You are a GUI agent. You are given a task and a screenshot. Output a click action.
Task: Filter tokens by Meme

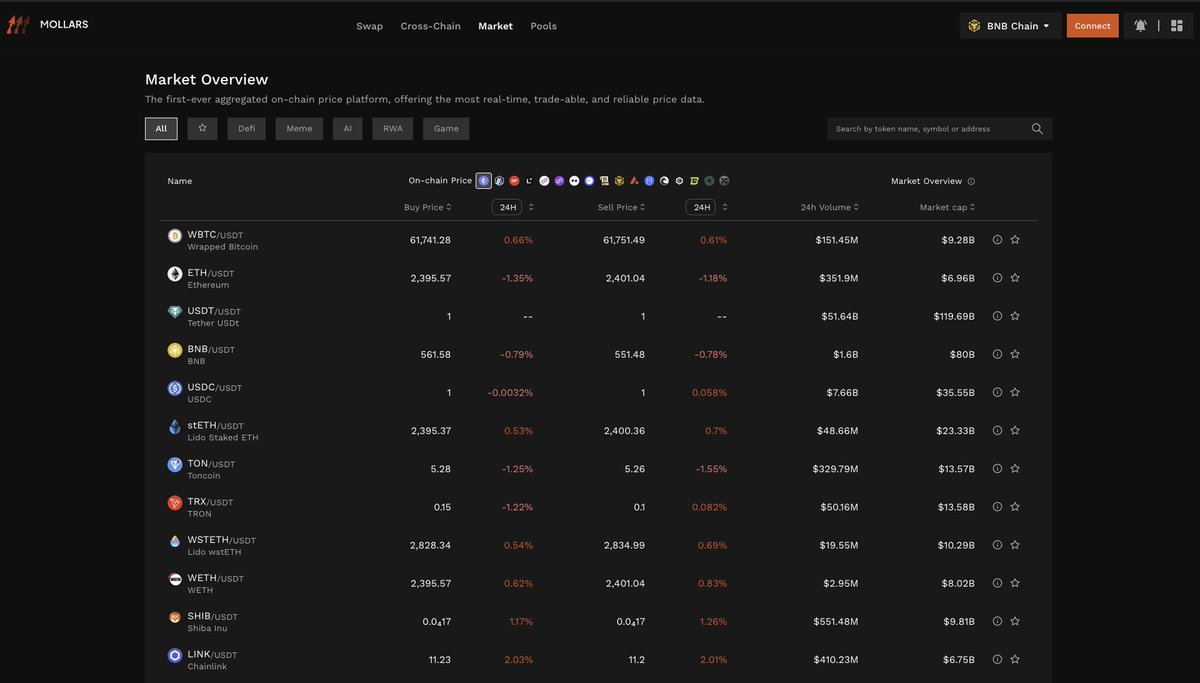pyautogui.click(x=299, y=128)
